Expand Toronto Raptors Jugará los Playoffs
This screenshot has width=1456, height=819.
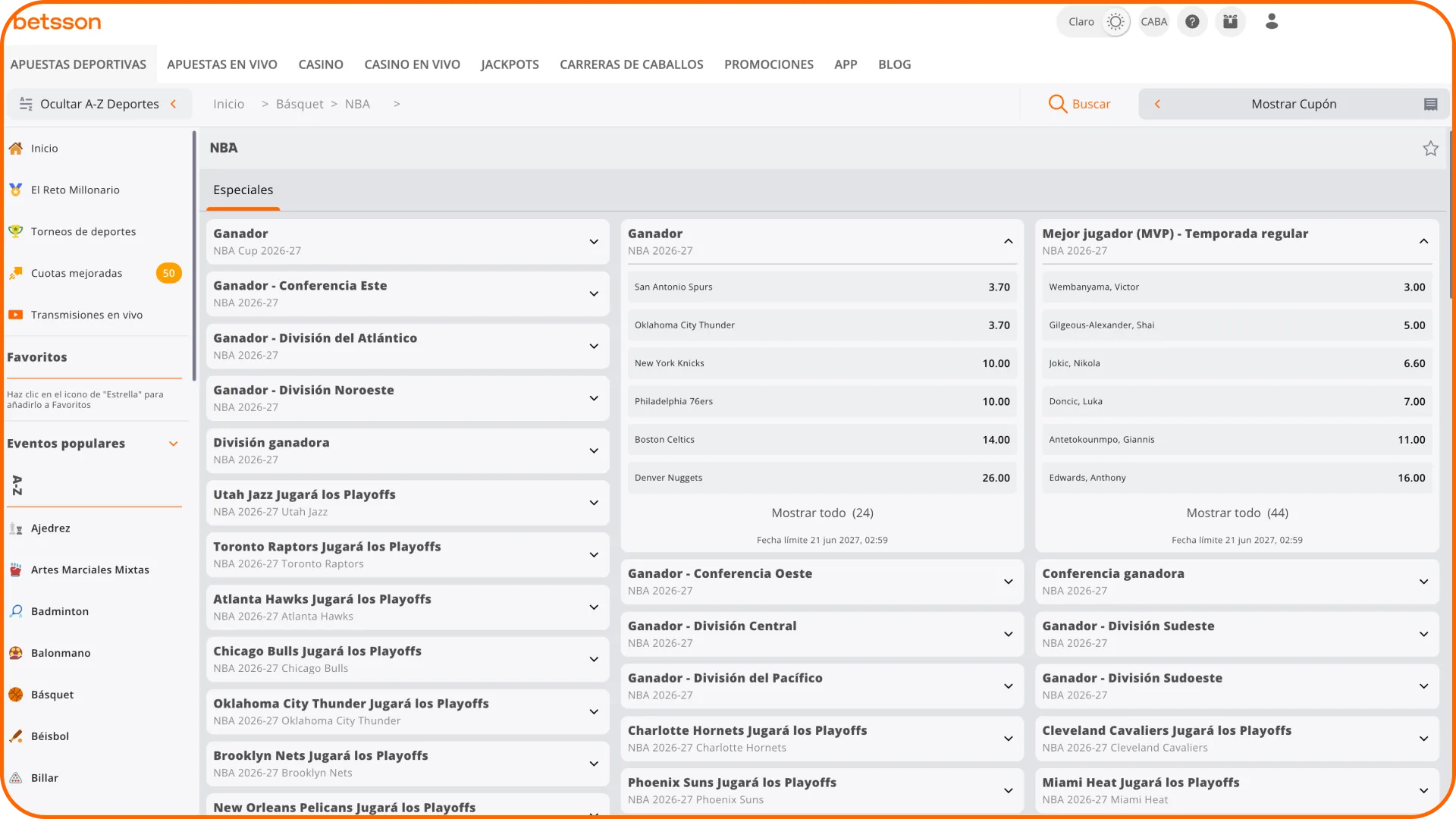[407, 556]
